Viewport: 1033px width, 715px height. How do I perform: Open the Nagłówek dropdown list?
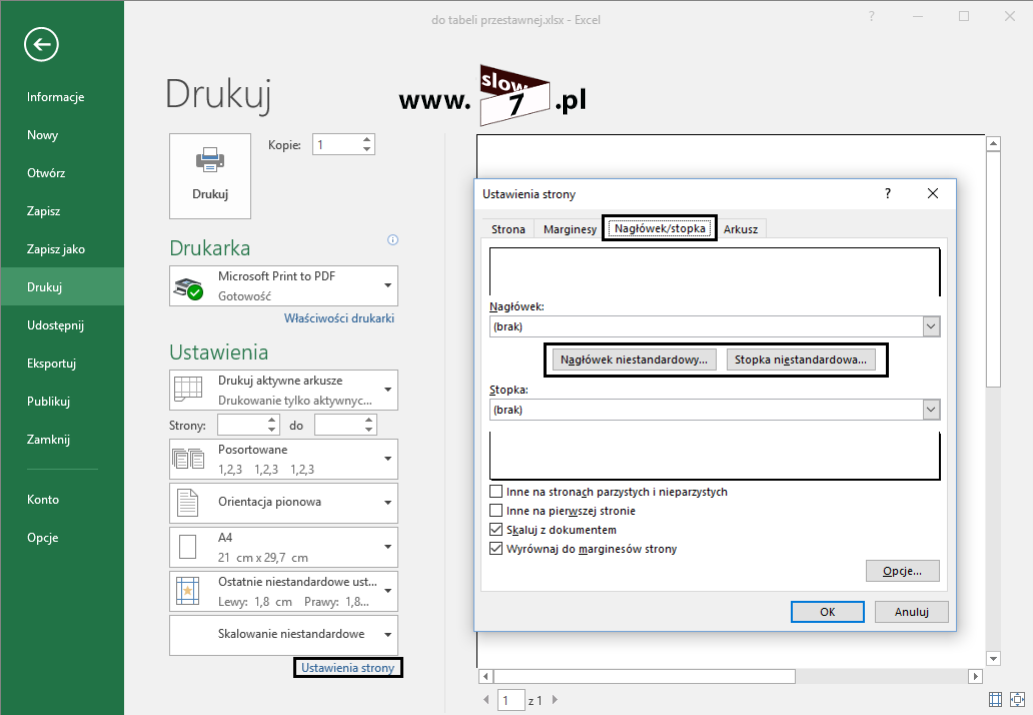click(x=931, y=327)
